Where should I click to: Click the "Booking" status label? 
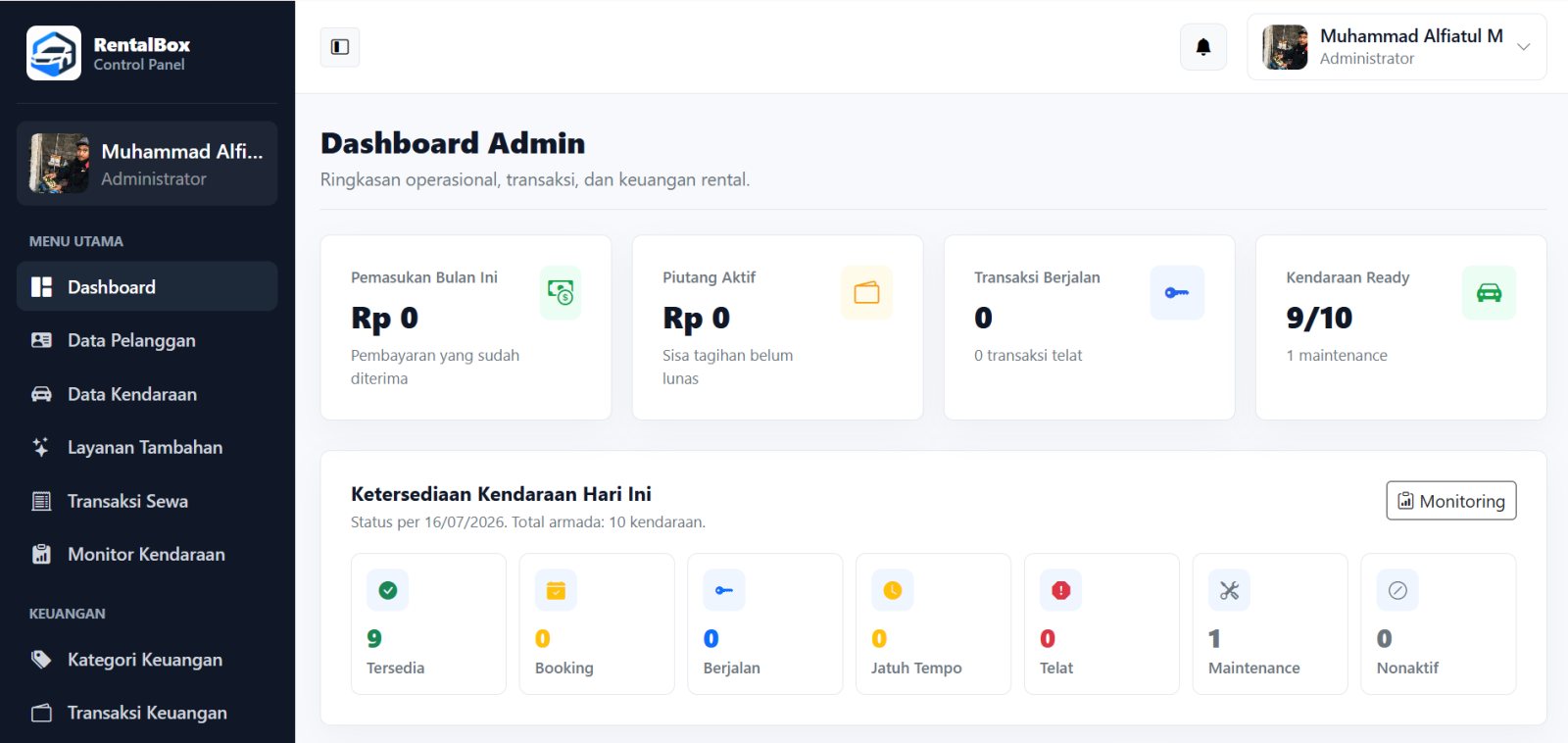(564, 668)
